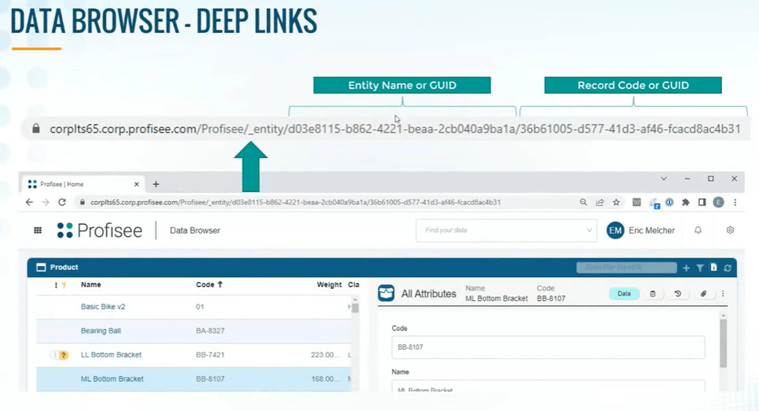Viewport: 759px width, 411px height.
Task: Open the tab search chevron in browser
Action: coord(664,179)
